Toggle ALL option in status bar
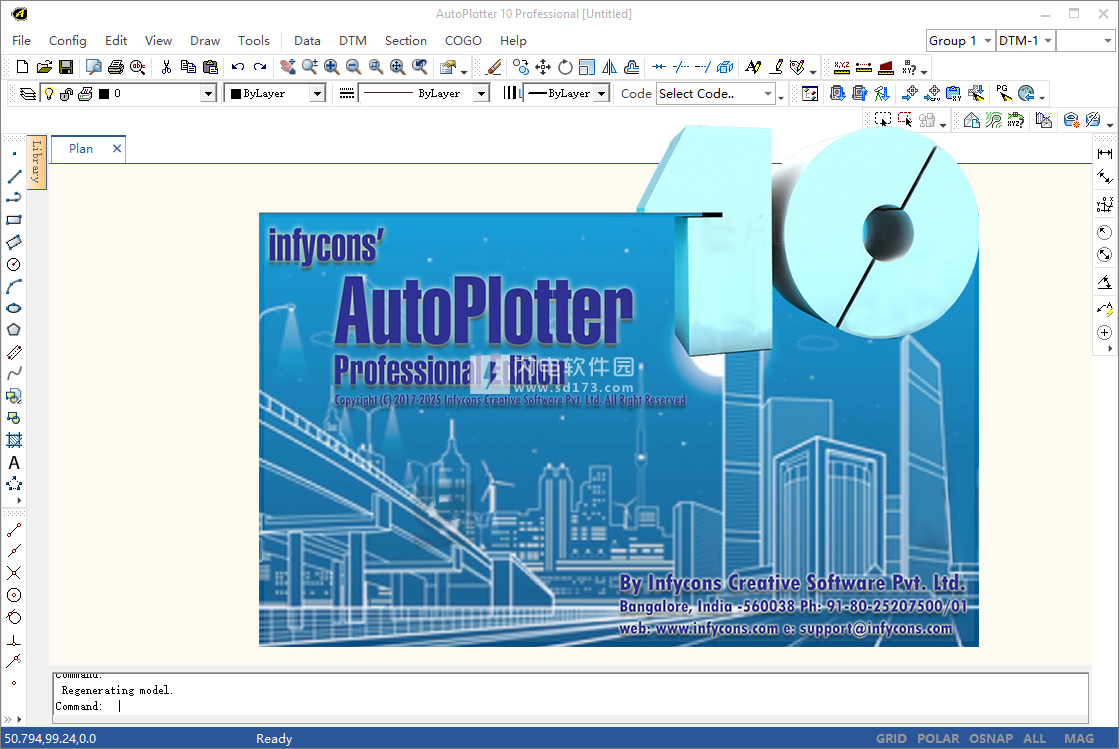1119x749 pixels. (1035, 739)
